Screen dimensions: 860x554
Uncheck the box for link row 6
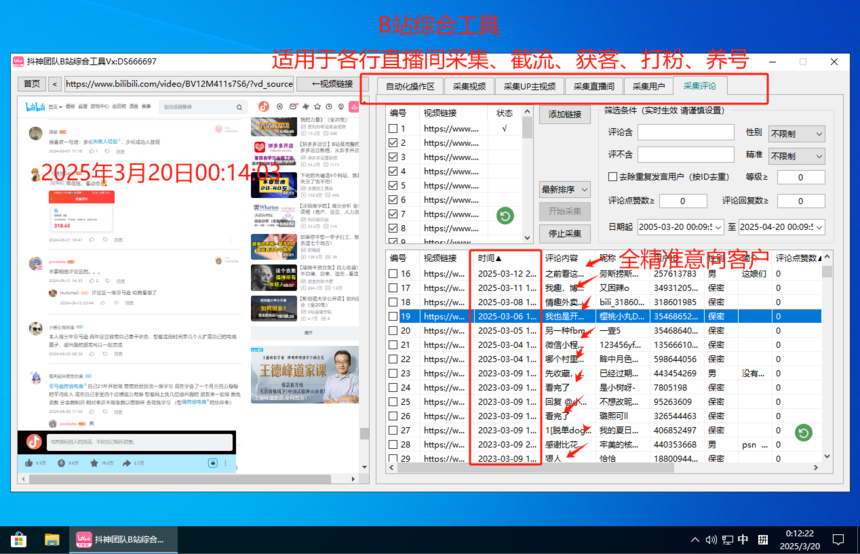pos(393,200)
